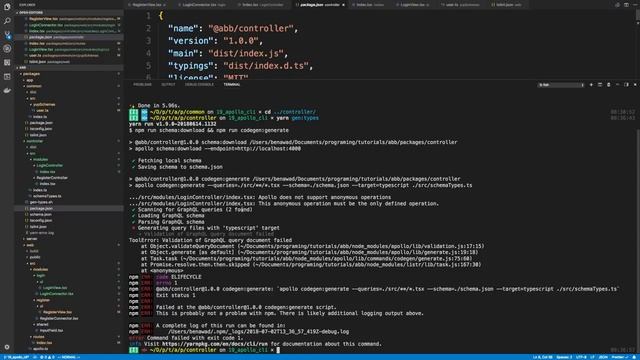Switch to the Problems panel tab
The image size is (640, 360).
(x=142, y=84)
